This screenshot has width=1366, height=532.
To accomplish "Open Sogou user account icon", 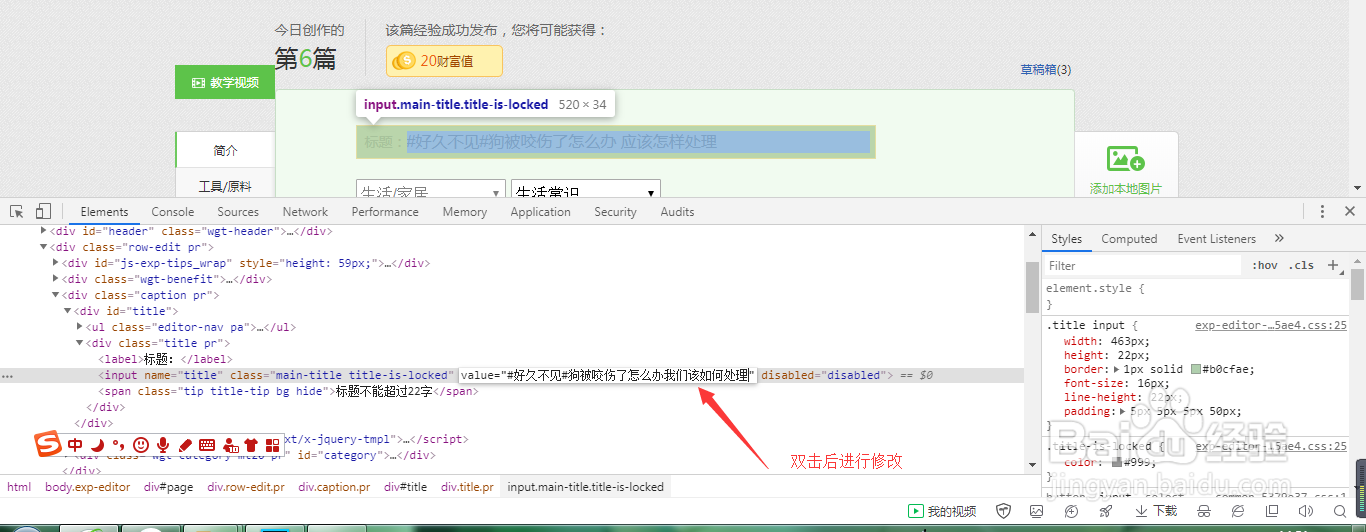I will (230, 445).
